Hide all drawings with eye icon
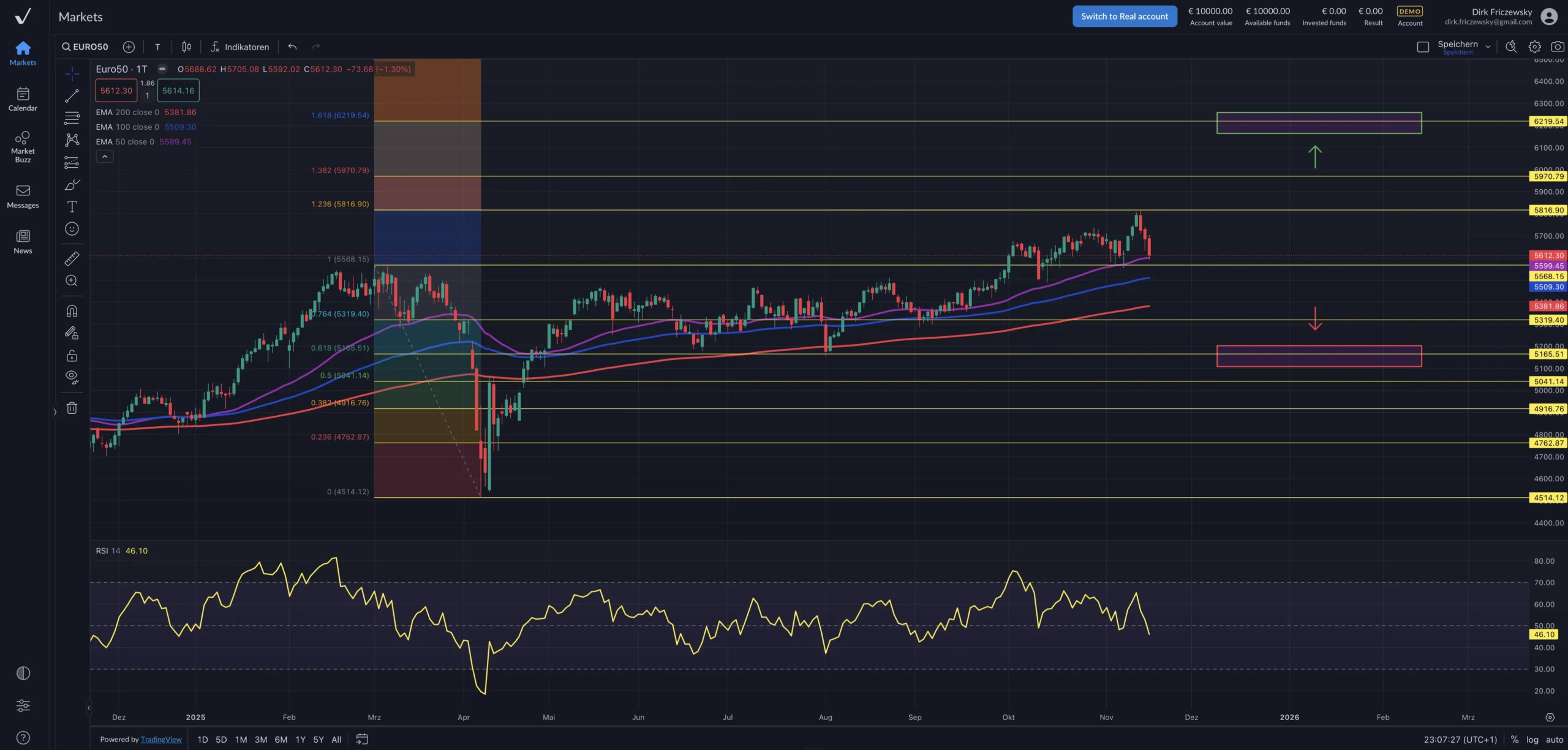Image resolution: width=1568 pixels, height=750 pixels. click(72, 377)
